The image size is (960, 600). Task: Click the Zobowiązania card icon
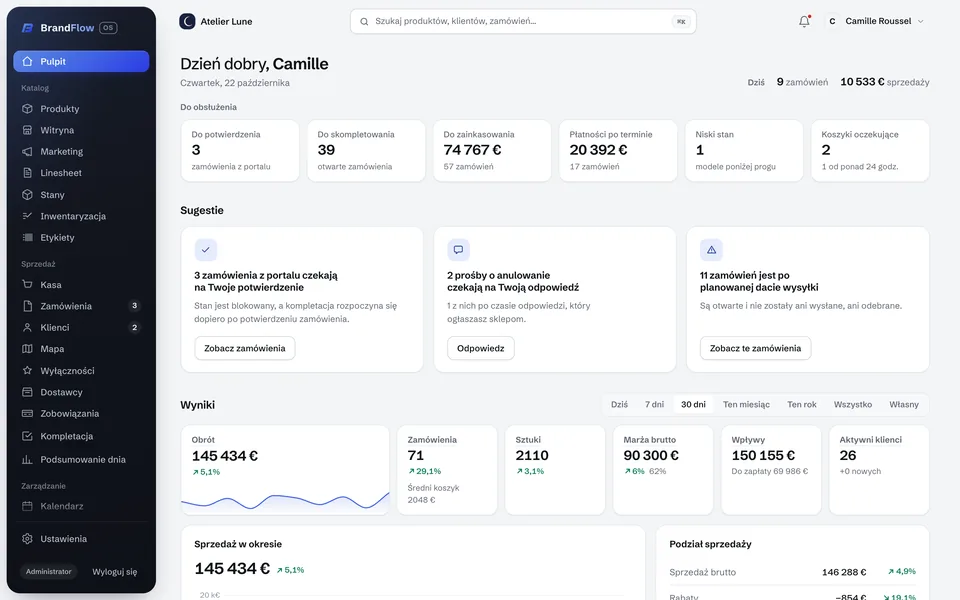pos(27,414)
